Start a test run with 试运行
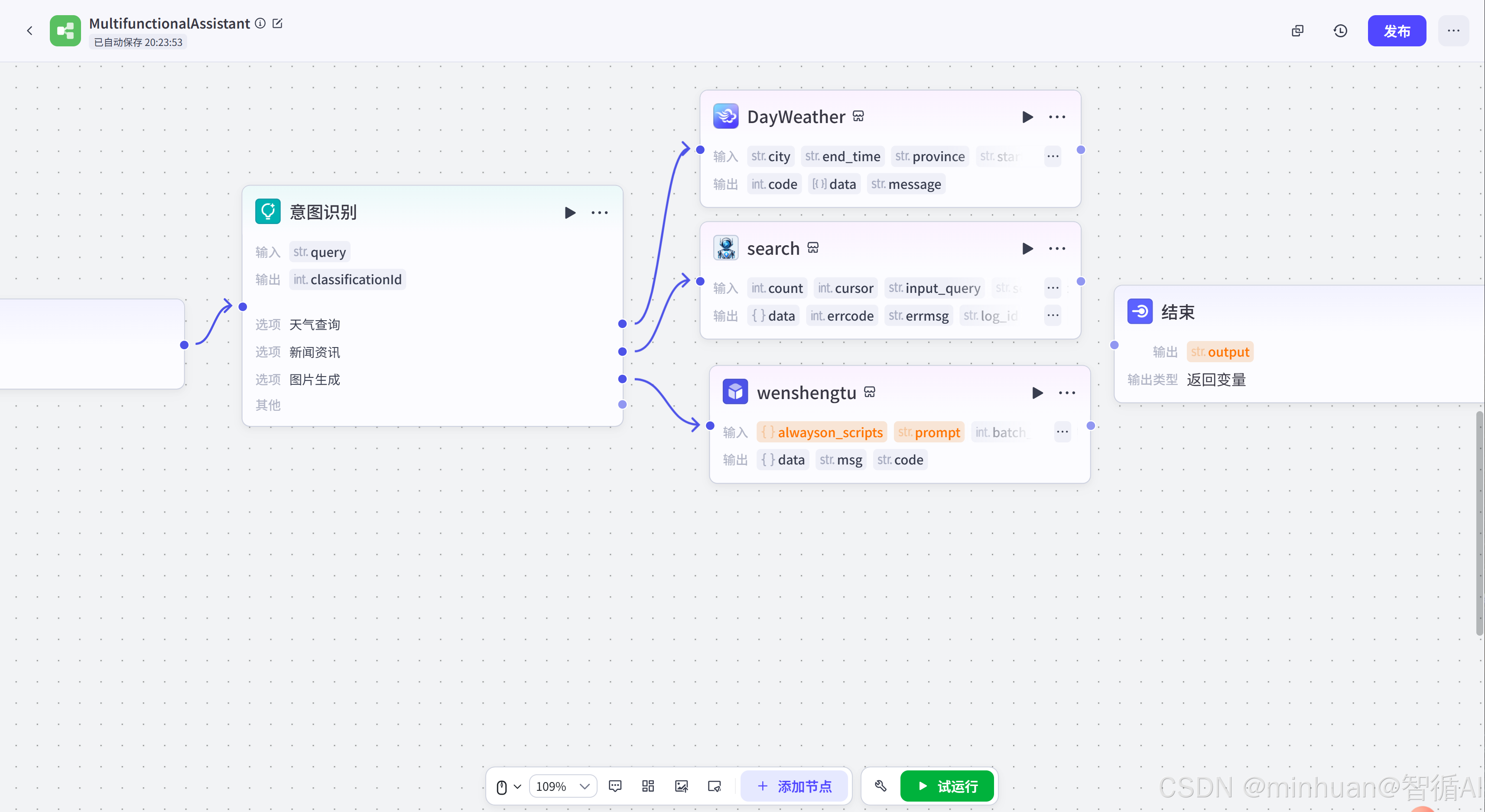1485x812 pixels. 947,786
